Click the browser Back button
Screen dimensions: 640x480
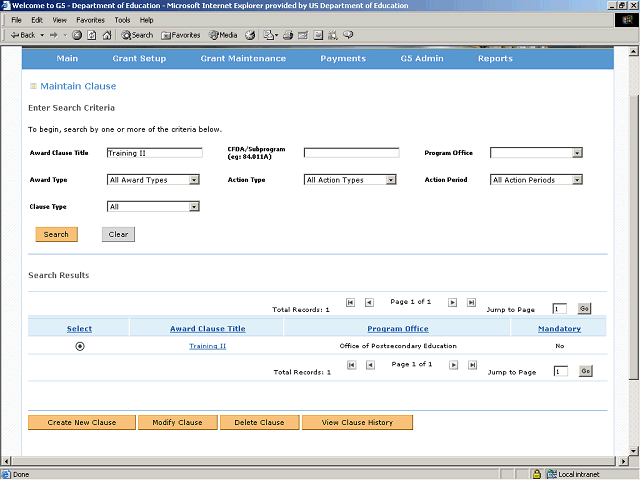[24, 35]
